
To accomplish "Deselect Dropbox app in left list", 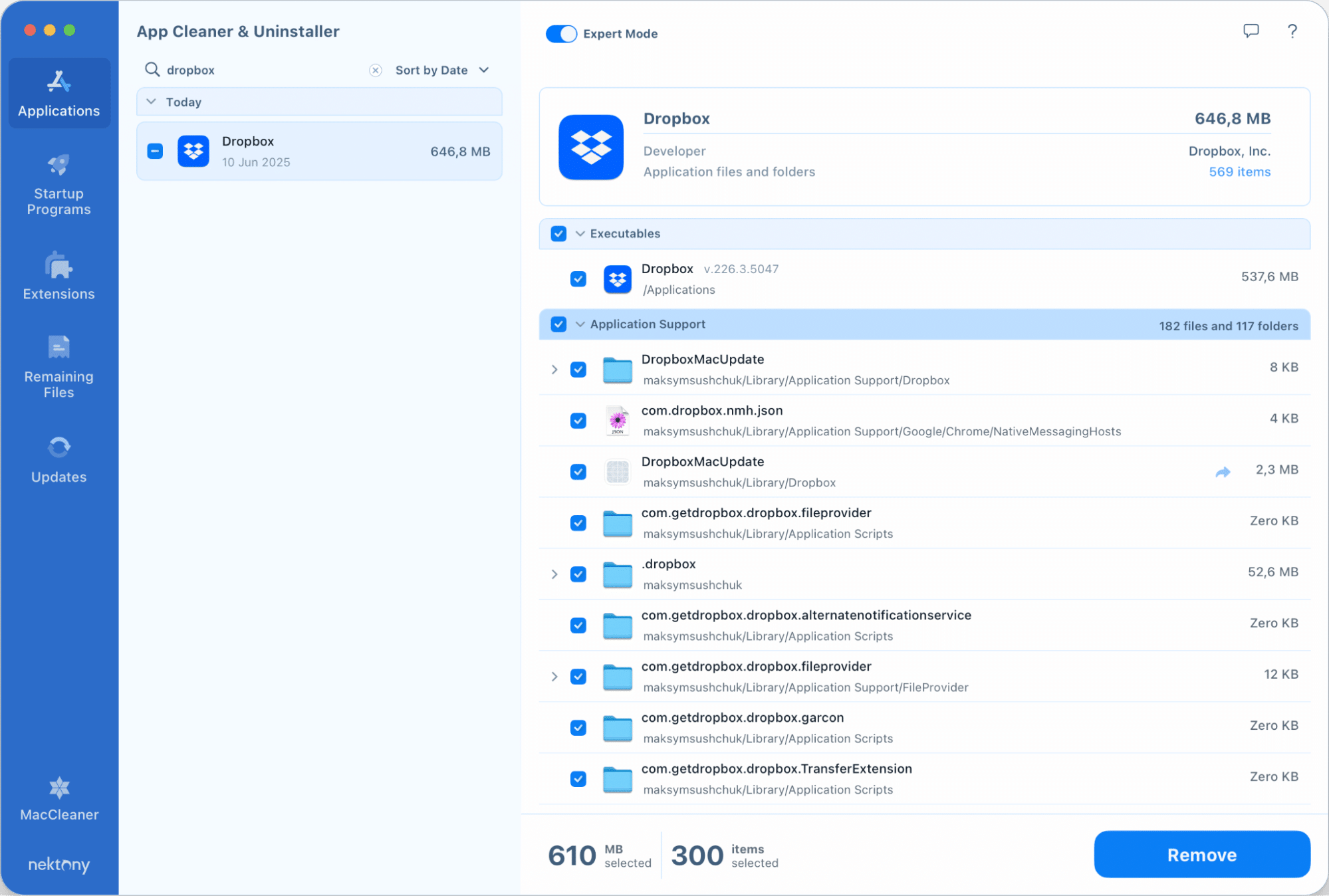I will pos(155,152).
